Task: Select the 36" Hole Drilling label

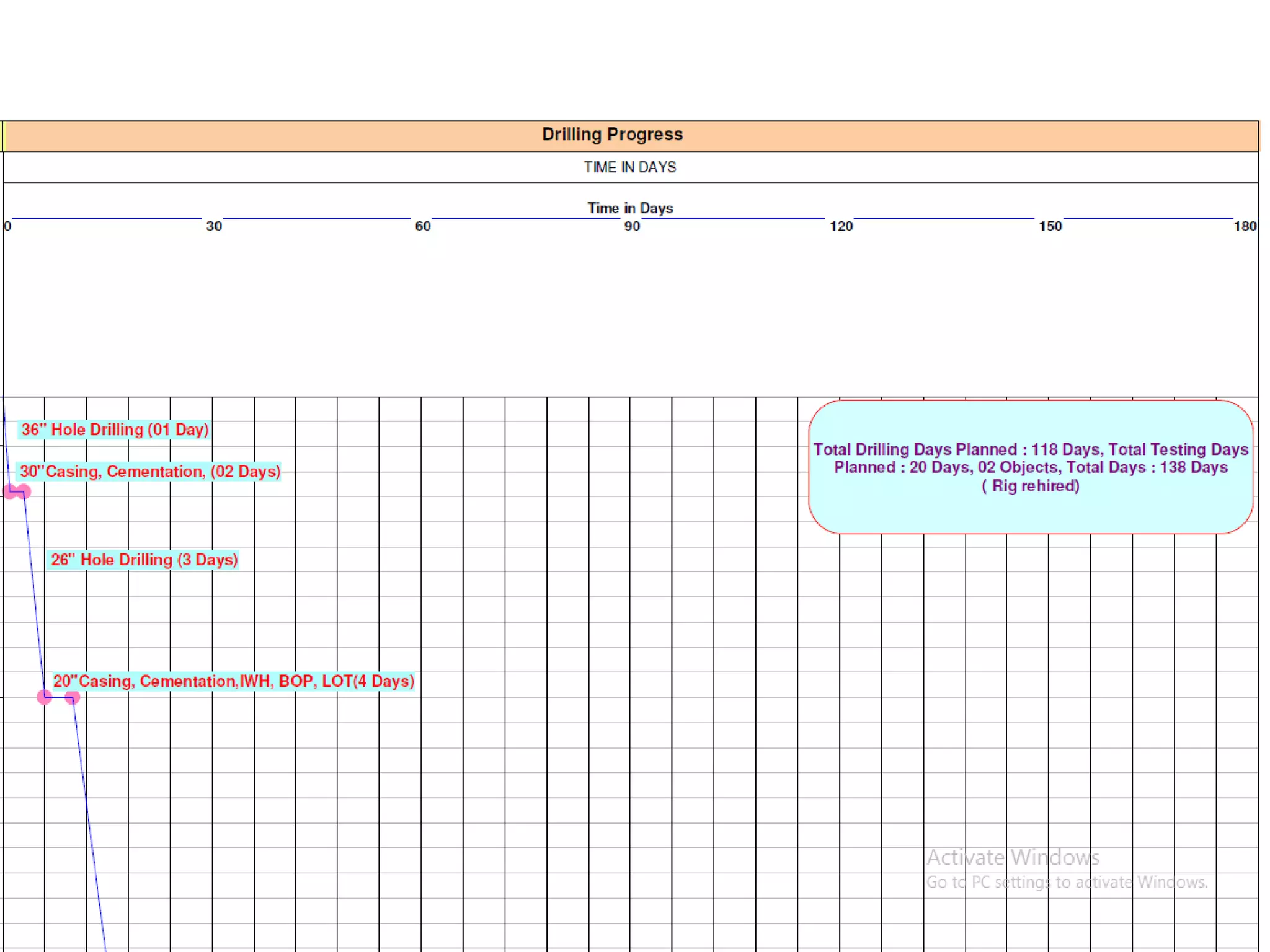Action: click(115, 430)
